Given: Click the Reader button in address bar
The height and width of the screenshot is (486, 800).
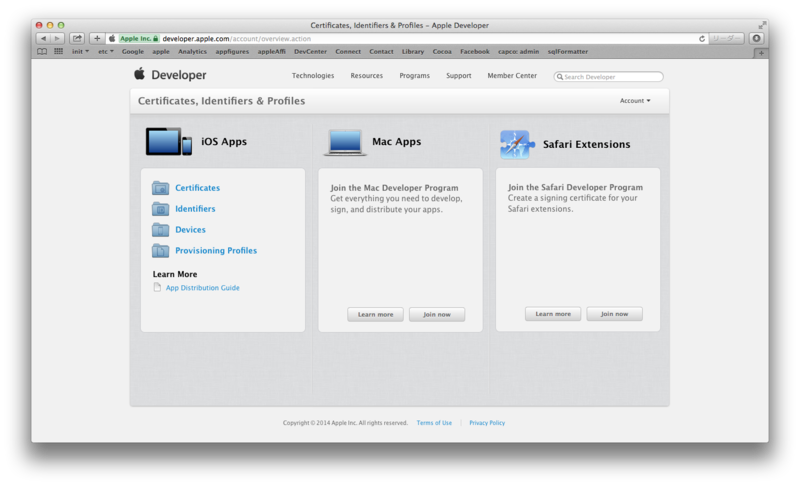Looking at the screenshot, I should point(727,38).
